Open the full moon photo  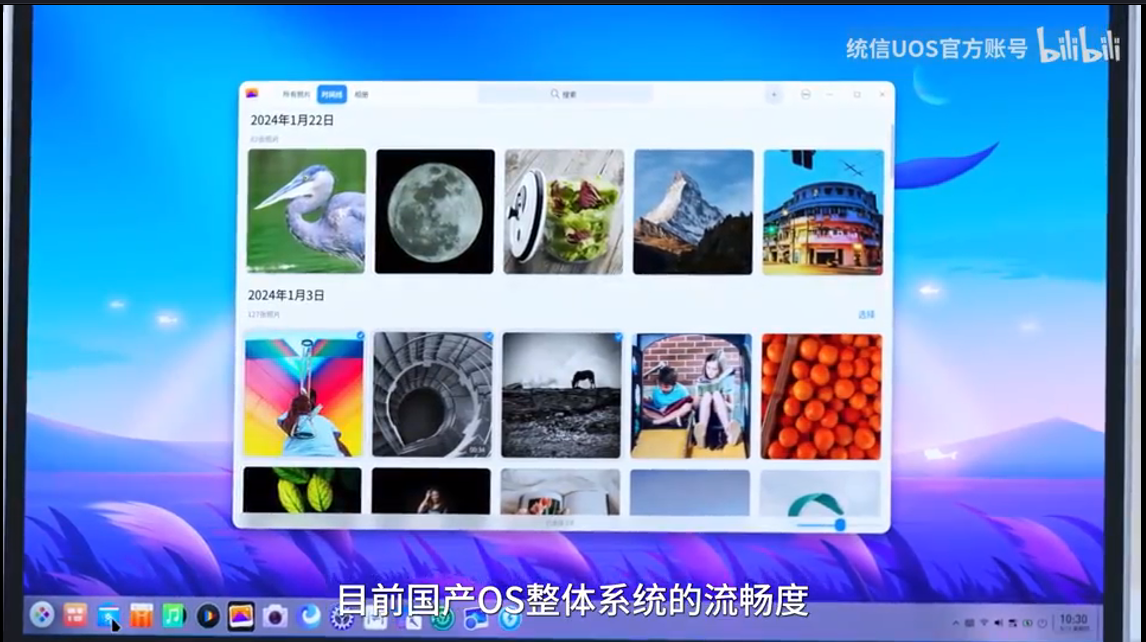(435, 211)
